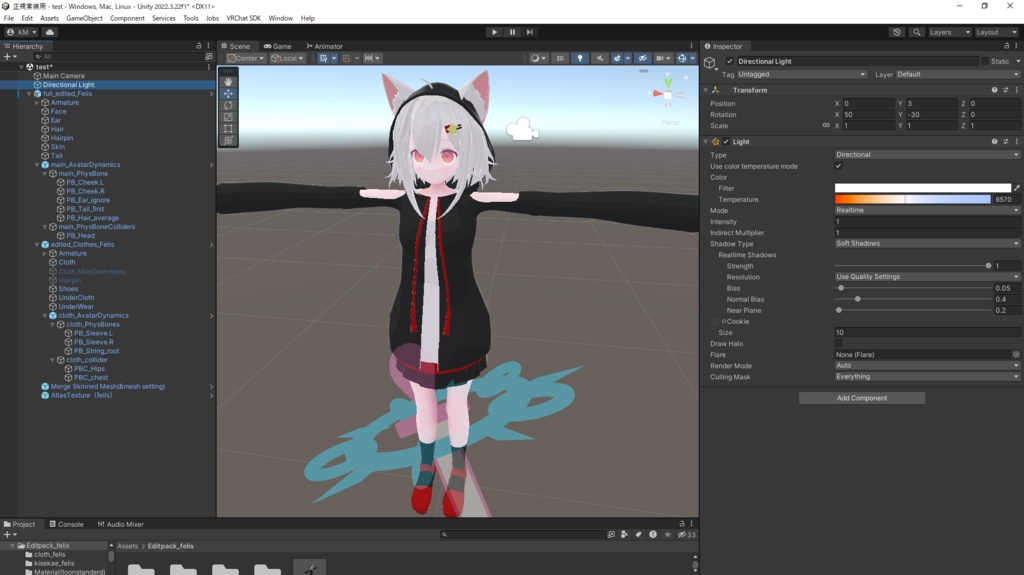Open the Tag Untagged dropdown
Screen dimensions: 1024x575
tap(801, 74)
